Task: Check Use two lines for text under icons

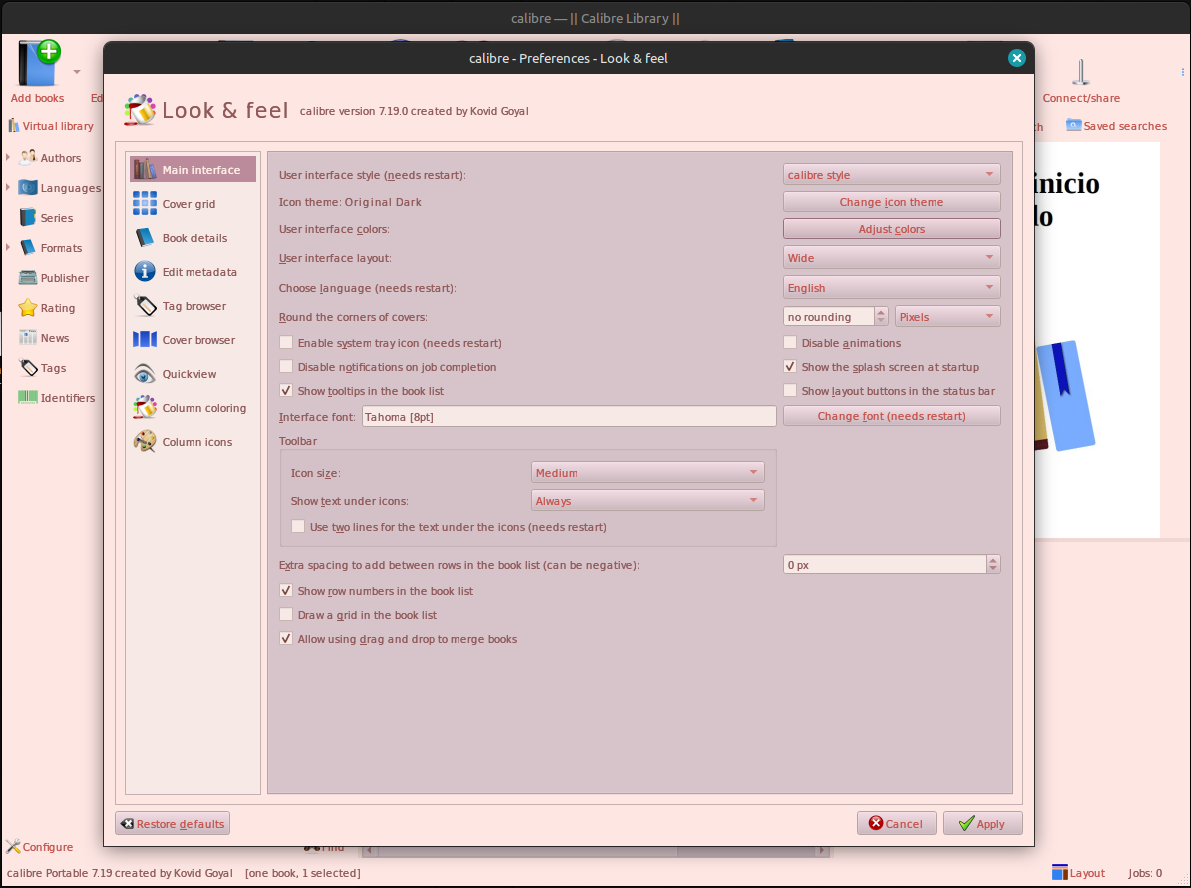Action: click(298, 526)
